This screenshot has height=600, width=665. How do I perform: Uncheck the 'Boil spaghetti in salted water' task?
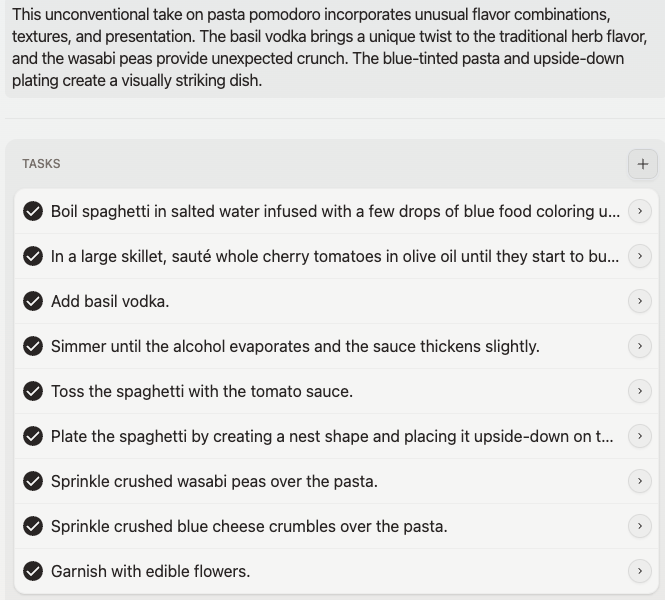tap(33, 211)
